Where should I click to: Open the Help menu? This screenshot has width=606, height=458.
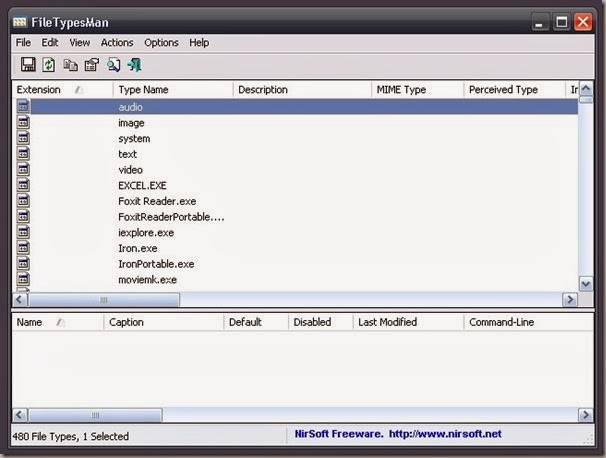(199, 43)
